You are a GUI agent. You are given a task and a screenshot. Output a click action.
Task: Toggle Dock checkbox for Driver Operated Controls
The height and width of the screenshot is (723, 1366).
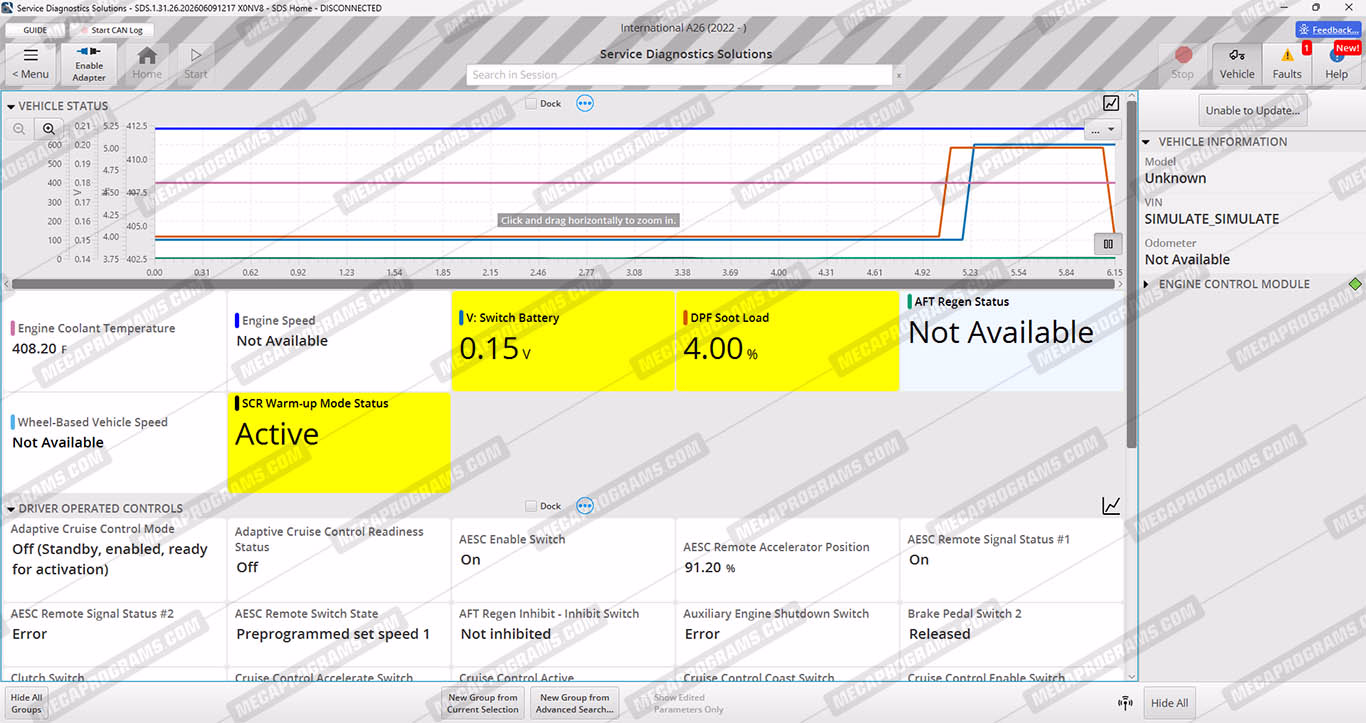click(531, 506)
